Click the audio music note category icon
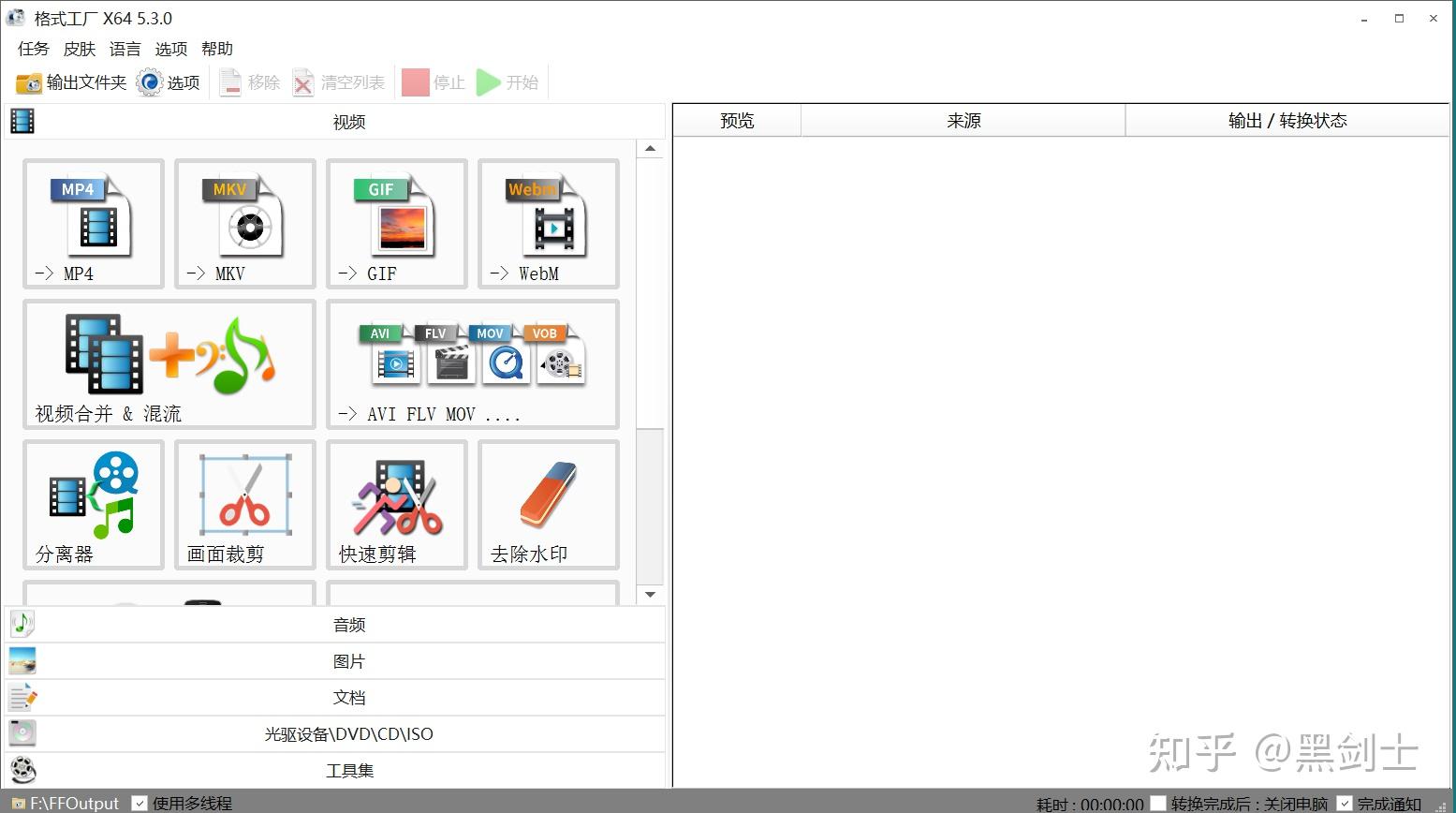 pos(22,624)
